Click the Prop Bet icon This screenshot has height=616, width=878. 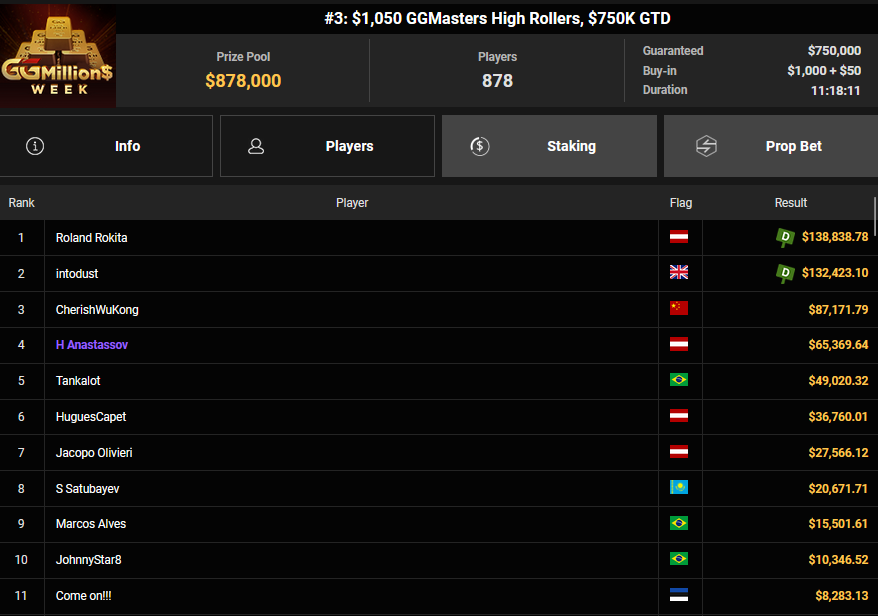coord(707,146)
